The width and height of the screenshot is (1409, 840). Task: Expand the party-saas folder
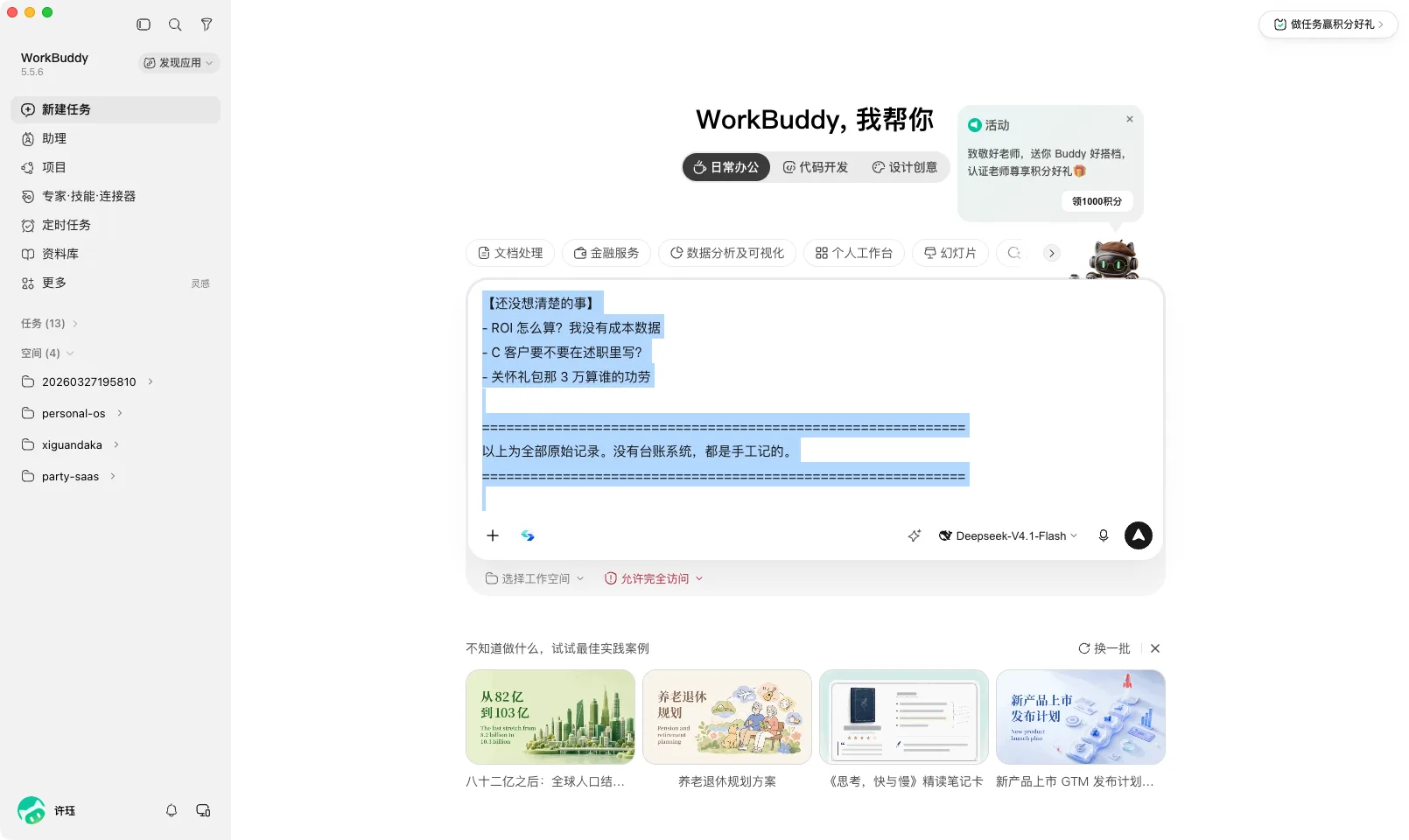tap(113, 476)
